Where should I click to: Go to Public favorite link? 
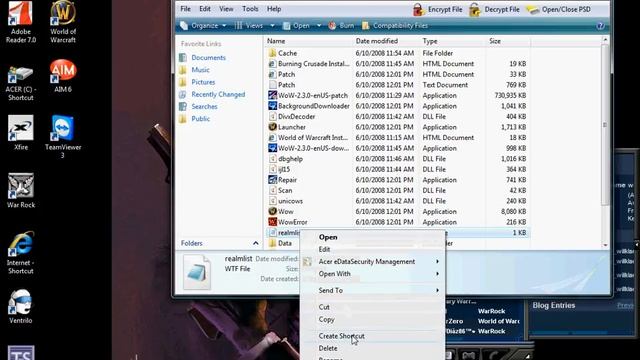coord(200,119)
